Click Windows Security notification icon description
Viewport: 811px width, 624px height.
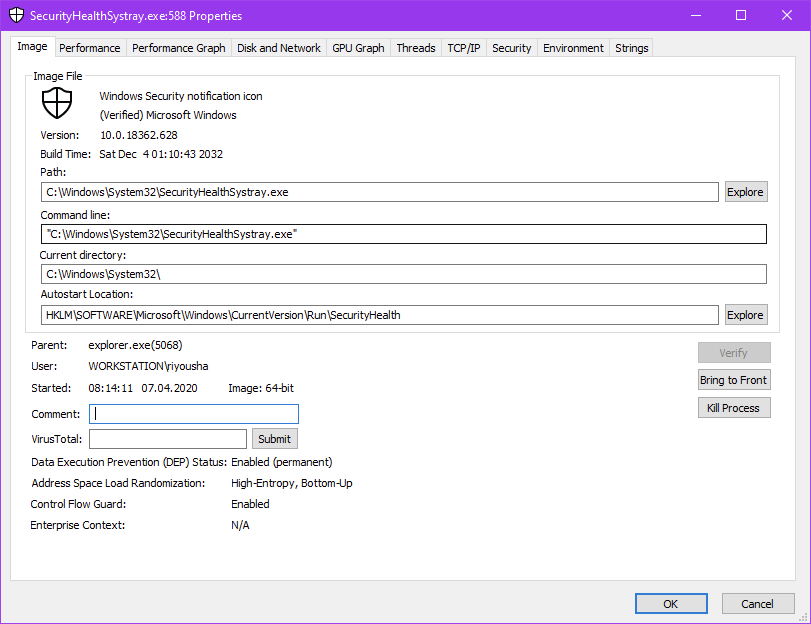(x=181, y=96)
